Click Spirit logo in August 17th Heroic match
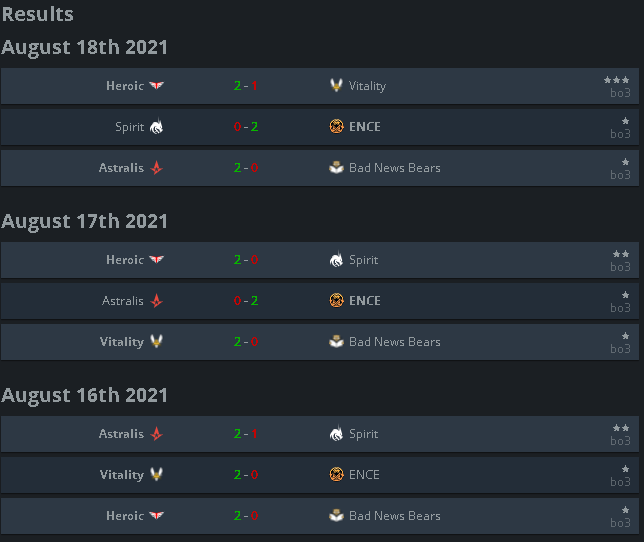This screenshot has width=644, height=542. pyautogui.click(x=336, y=260)
